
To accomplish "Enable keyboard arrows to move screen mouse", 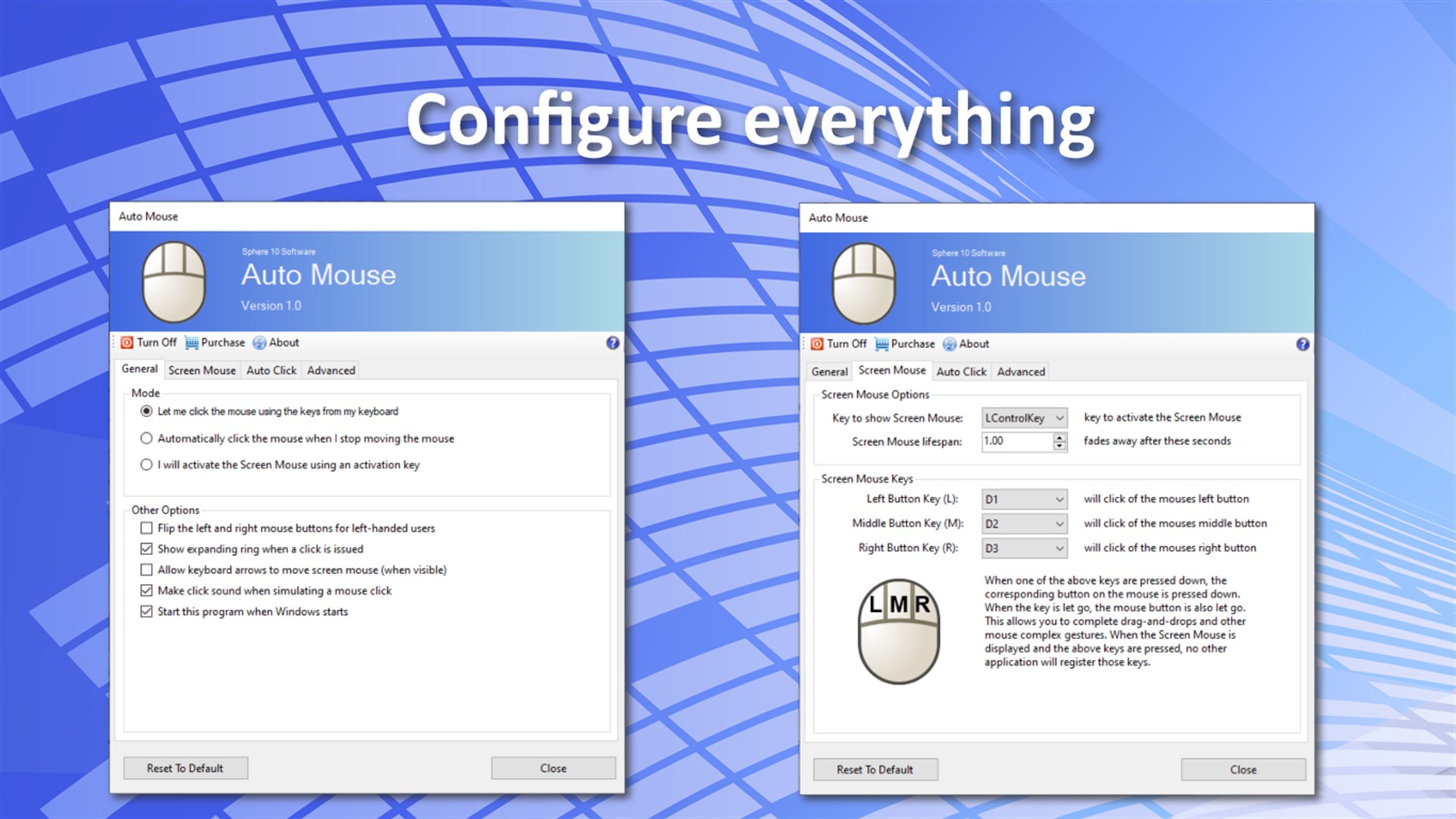I will pyautogui.click(x=146, y=570).
